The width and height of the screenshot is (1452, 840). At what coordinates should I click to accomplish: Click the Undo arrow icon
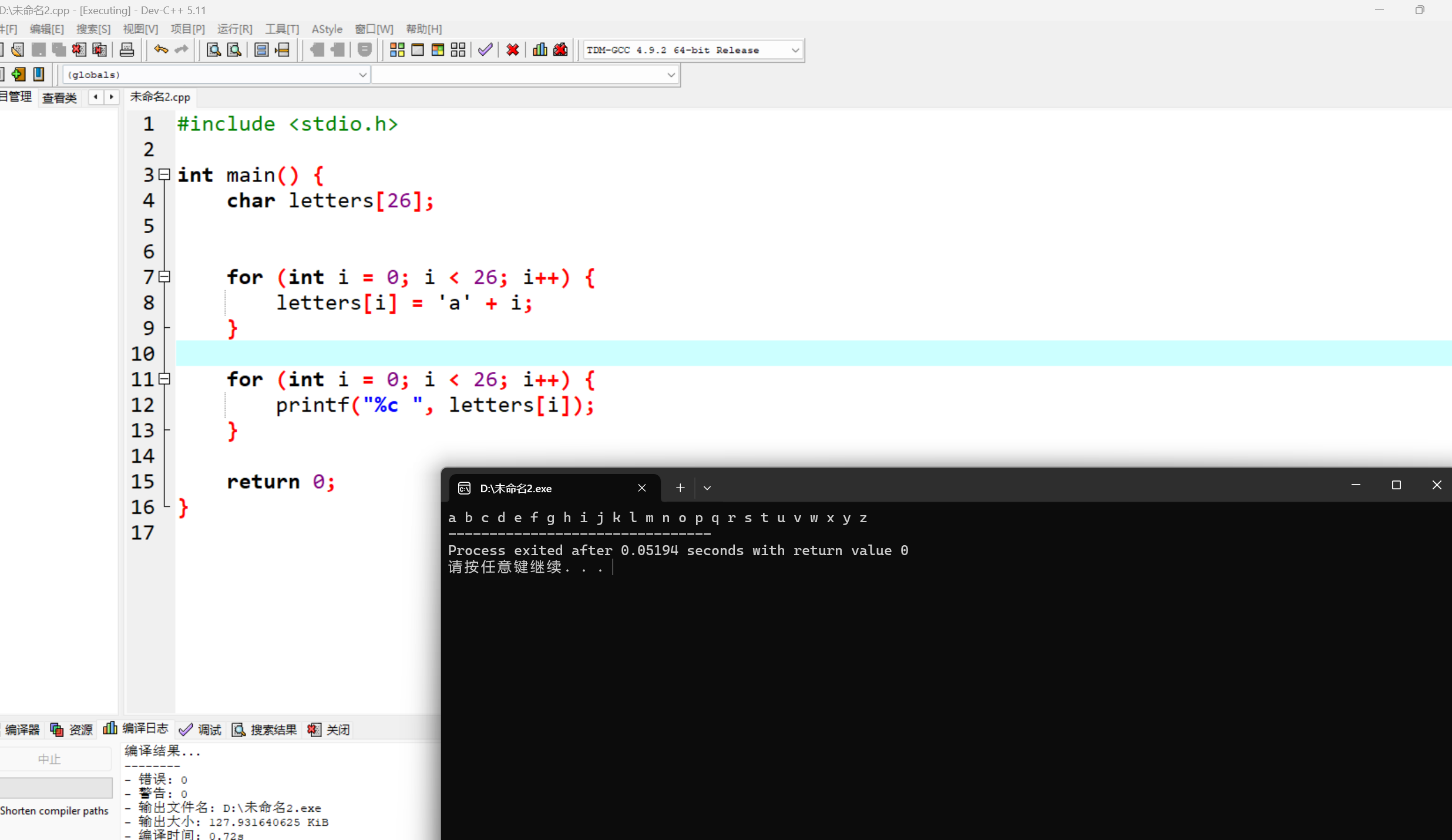[160, 50]
